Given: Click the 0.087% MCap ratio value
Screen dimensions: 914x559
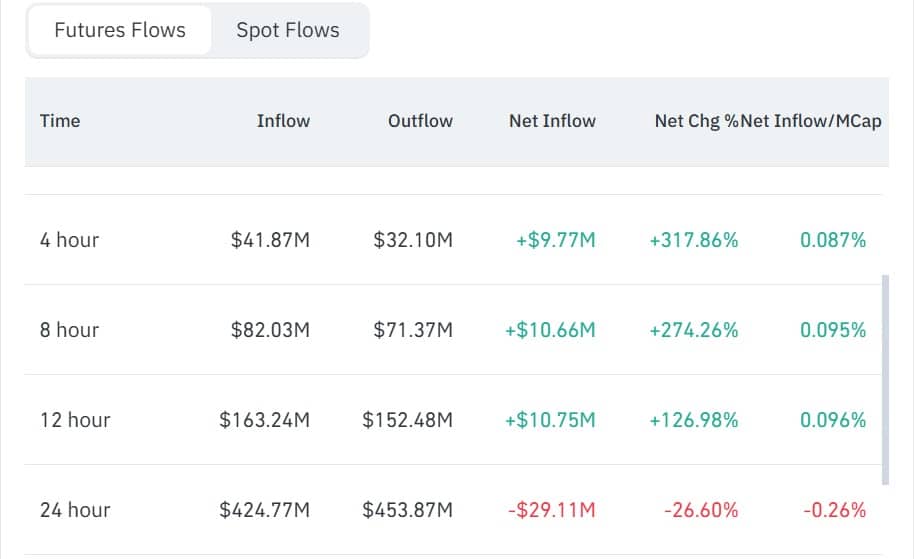Looking at the screenshot, I should [x=833, y=240].
